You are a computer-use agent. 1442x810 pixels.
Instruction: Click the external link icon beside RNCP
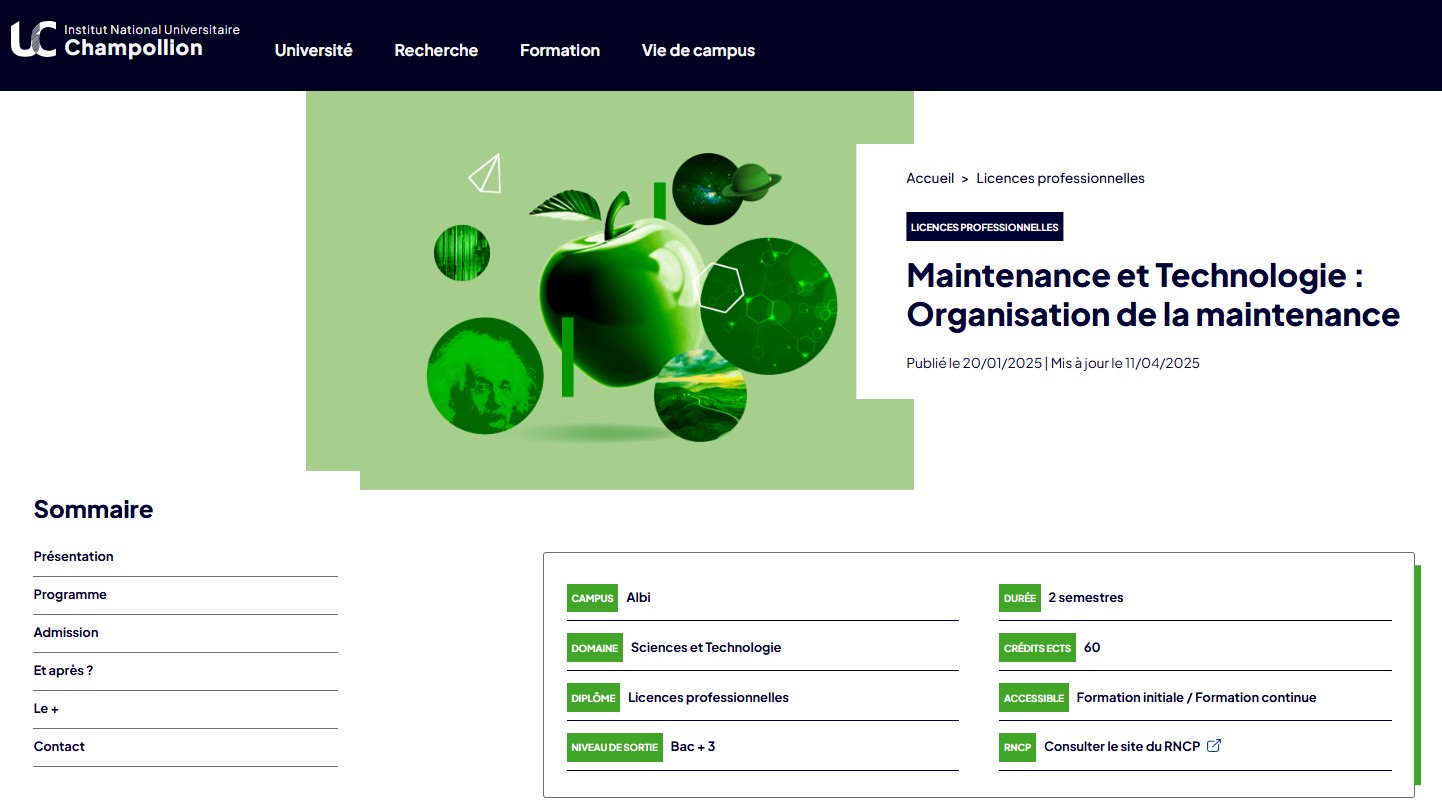(1214, 746)
